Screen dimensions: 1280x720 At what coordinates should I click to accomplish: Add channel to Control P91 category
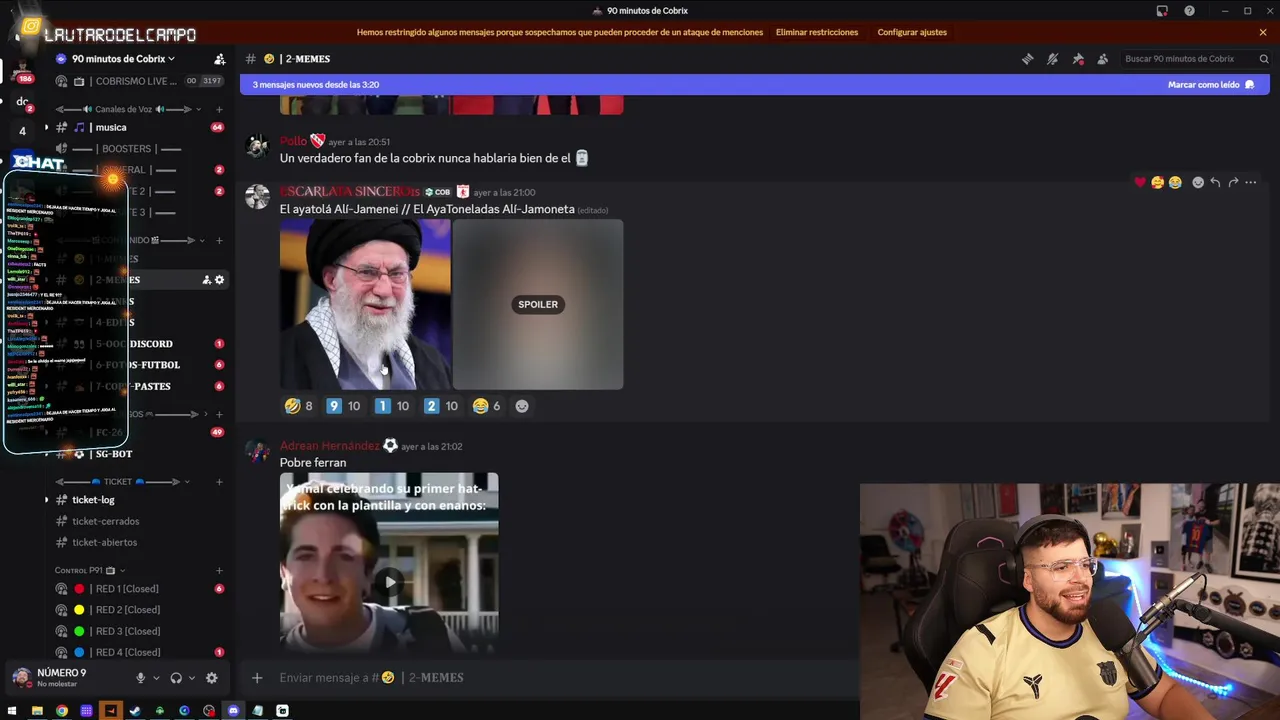[x=219, y=570]
